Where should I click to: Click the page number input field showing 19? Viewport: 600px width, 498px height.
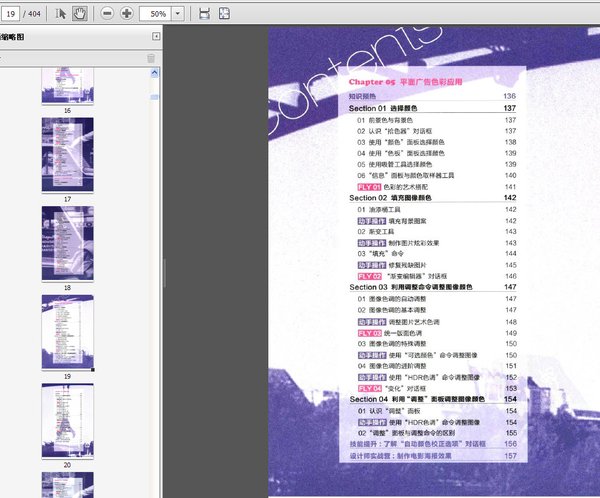[10, 14]
